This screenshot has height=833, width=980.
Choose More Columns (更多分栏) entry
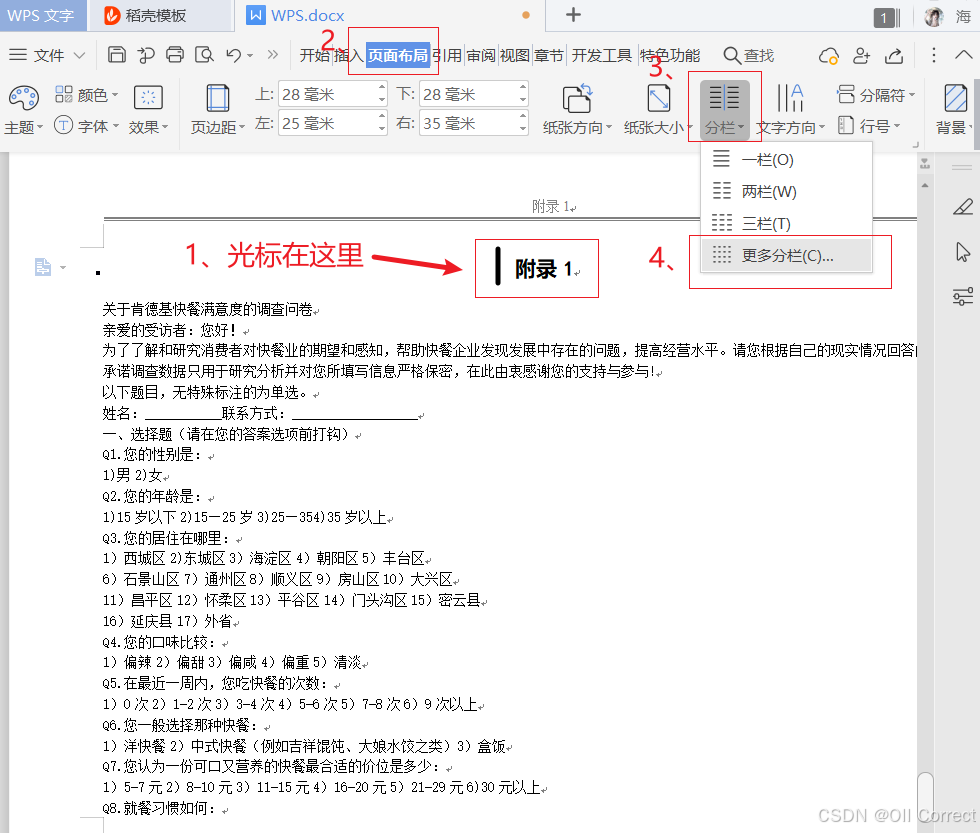[786, 256]
